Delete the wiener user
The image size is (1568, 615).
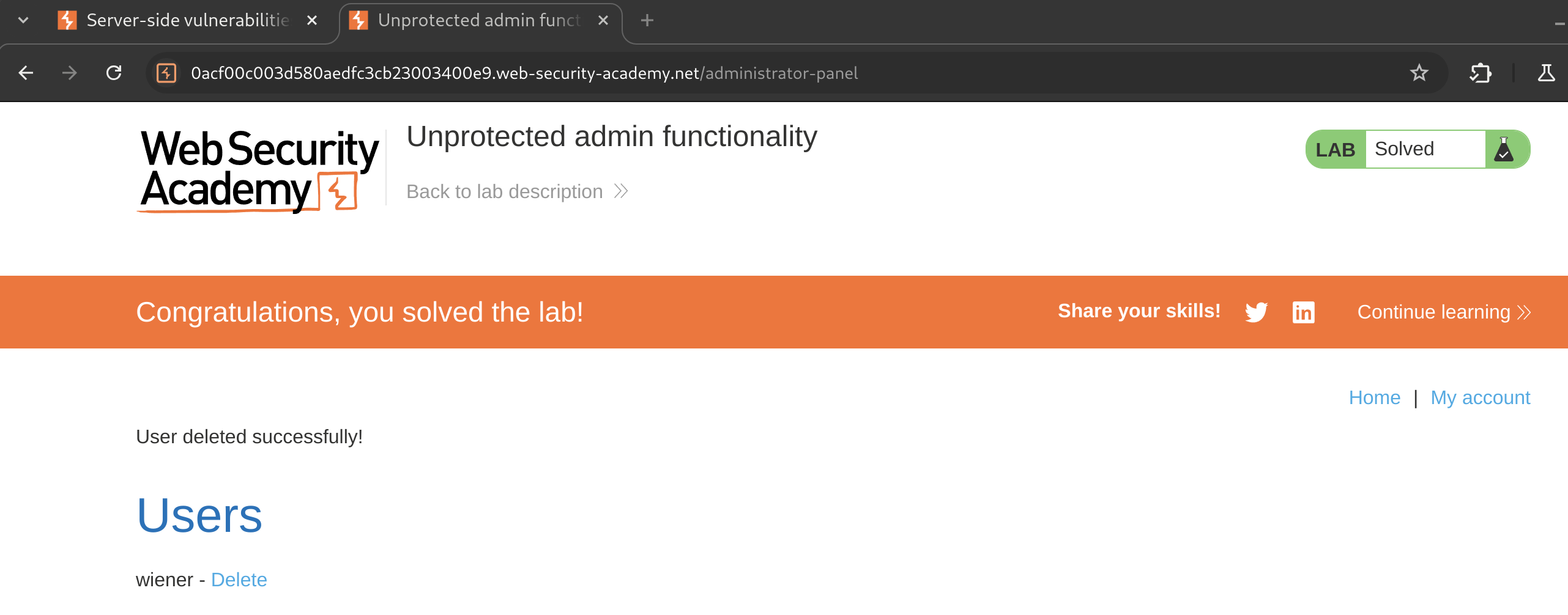coord(239,580)
